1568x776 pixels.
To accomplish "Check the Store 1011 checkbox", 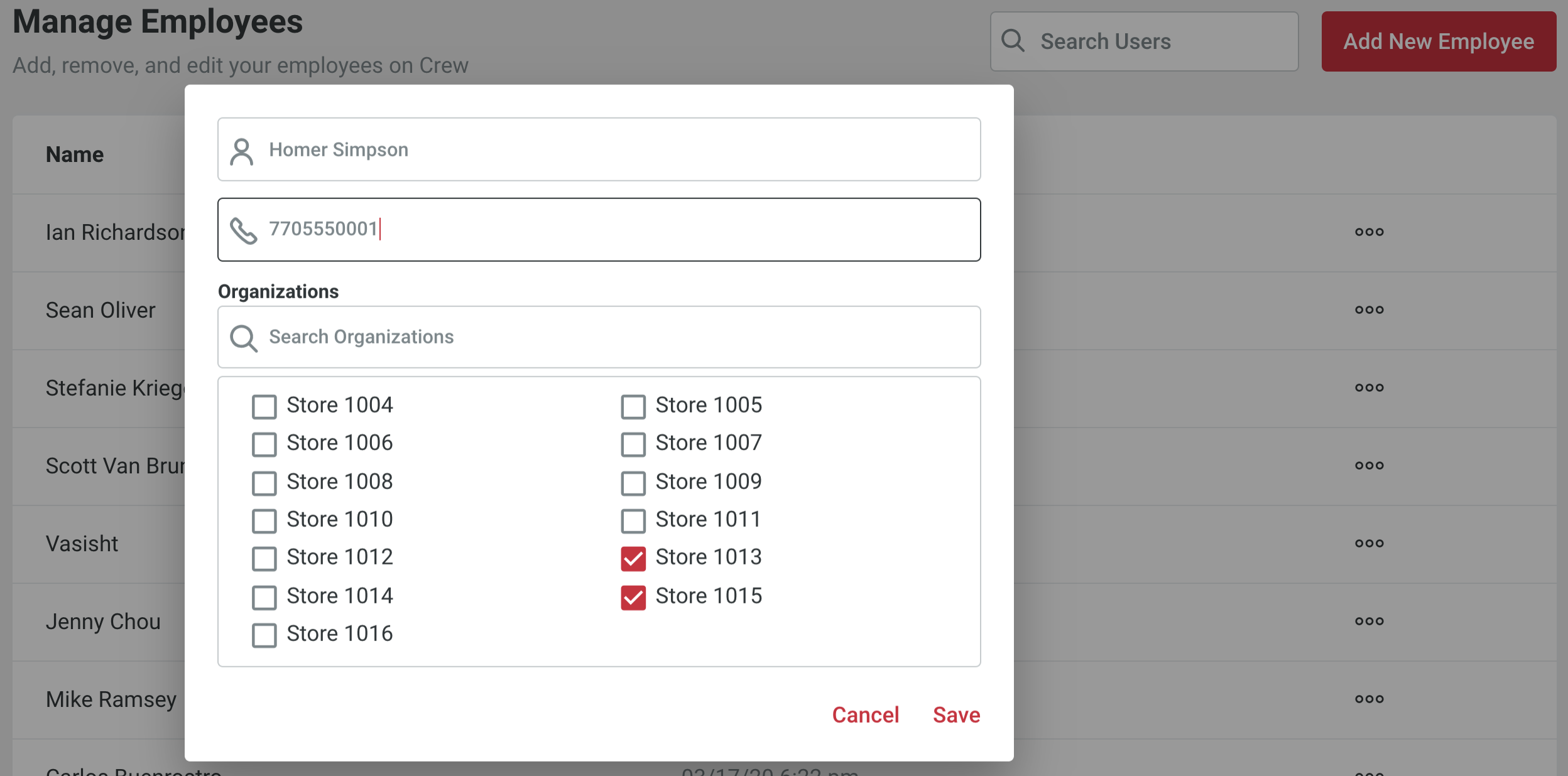I will [633, 521].
